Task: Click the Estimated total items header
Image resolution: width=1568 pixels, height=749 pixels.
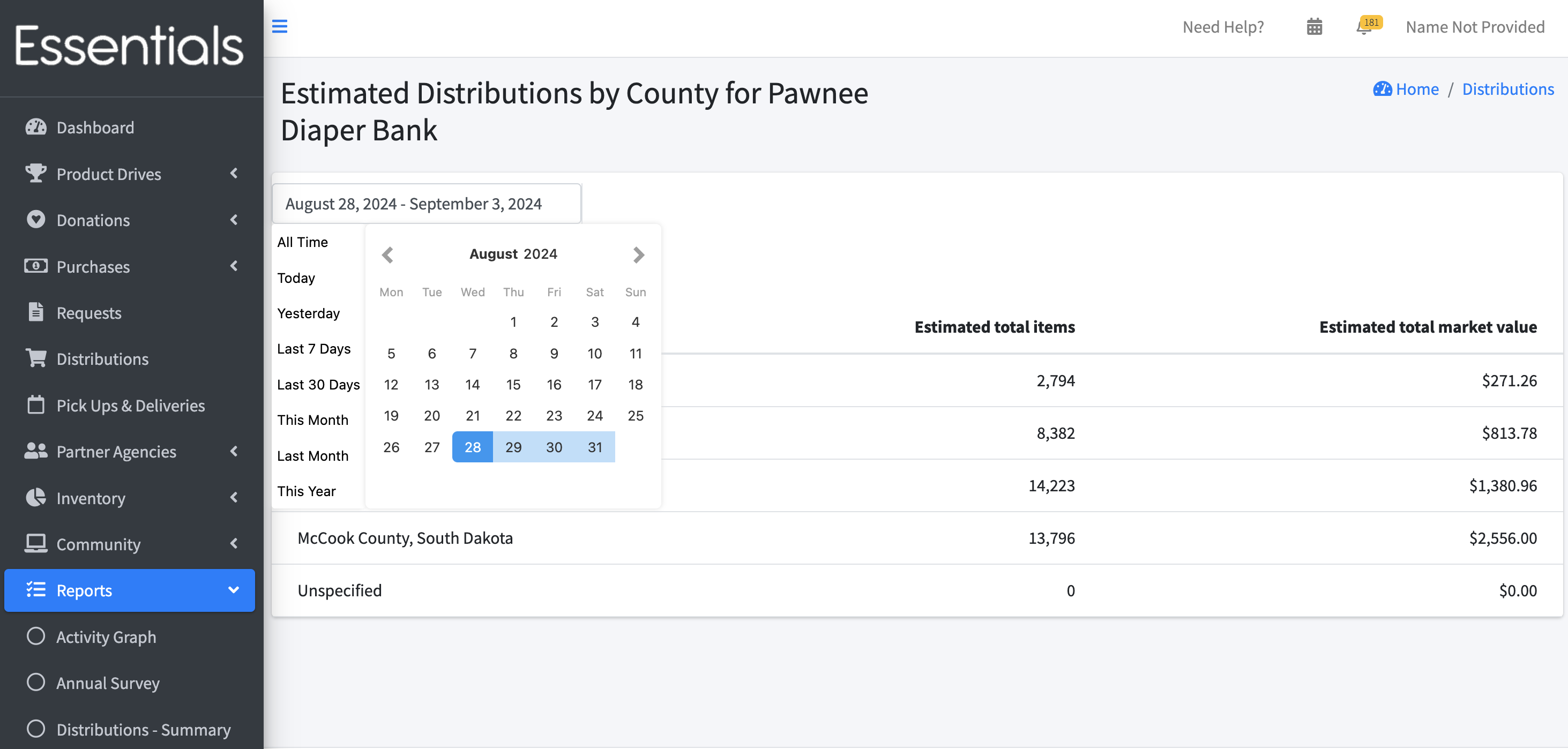Action: [x=995, y=327]
